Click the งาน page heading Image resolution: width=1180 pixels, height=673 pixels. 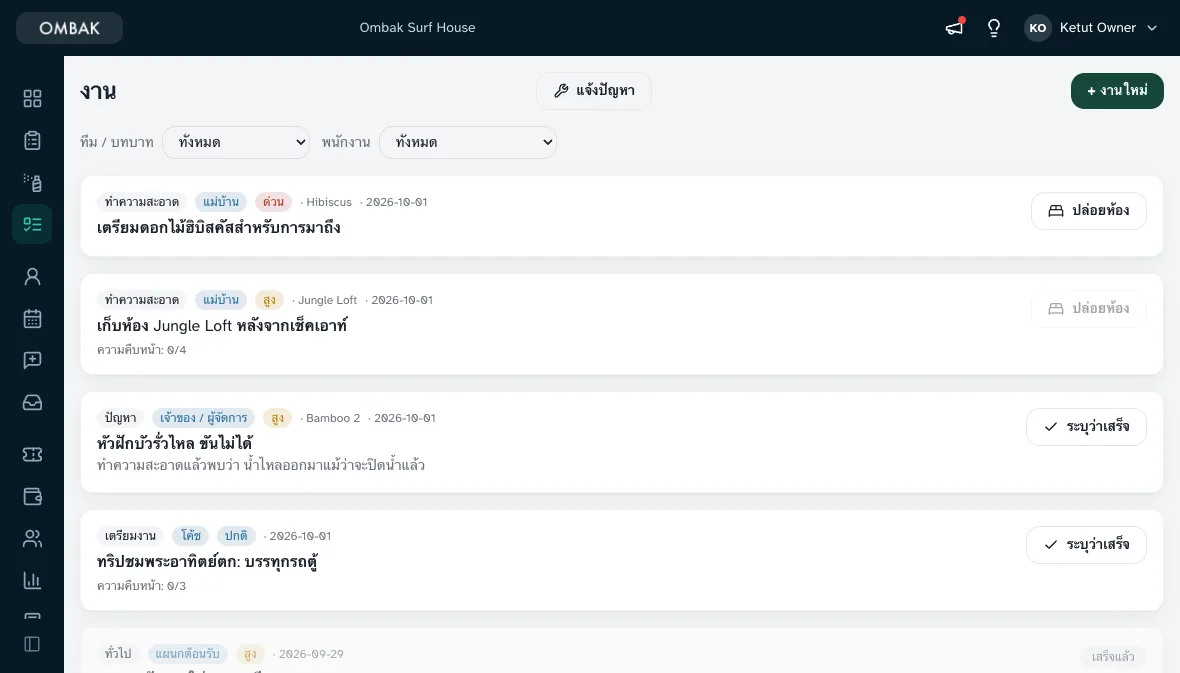pos(98,92)
